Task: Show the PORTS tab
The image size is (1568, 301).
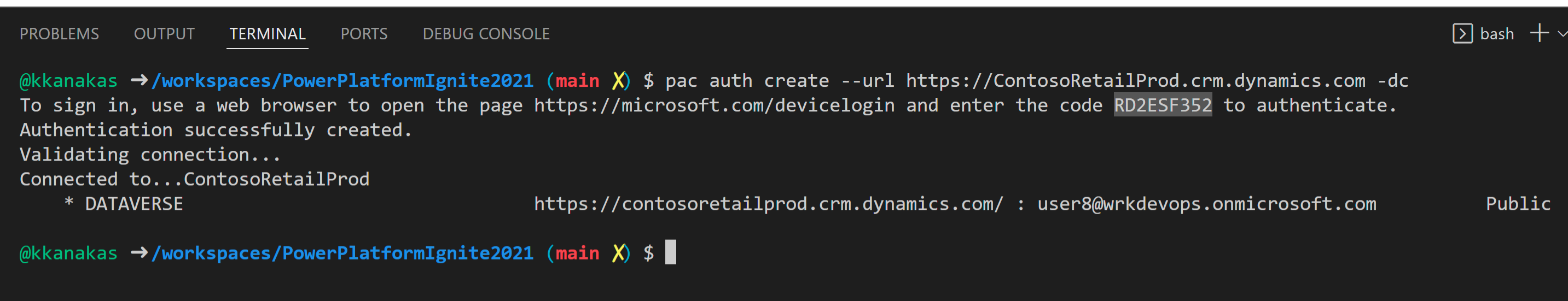Action: pos(364,34)
